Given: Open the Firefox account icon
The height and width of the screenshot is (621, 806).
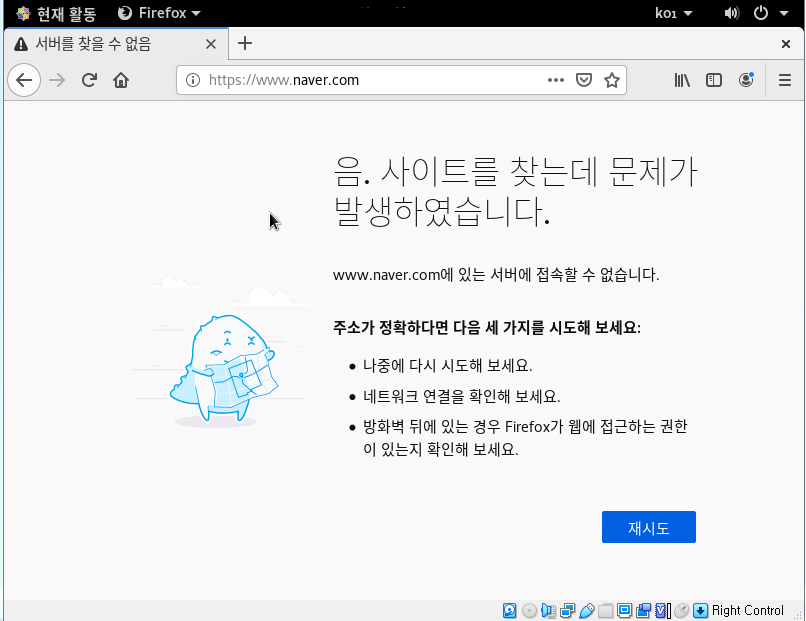Looking at the screenshot, I should pos(746,80).
